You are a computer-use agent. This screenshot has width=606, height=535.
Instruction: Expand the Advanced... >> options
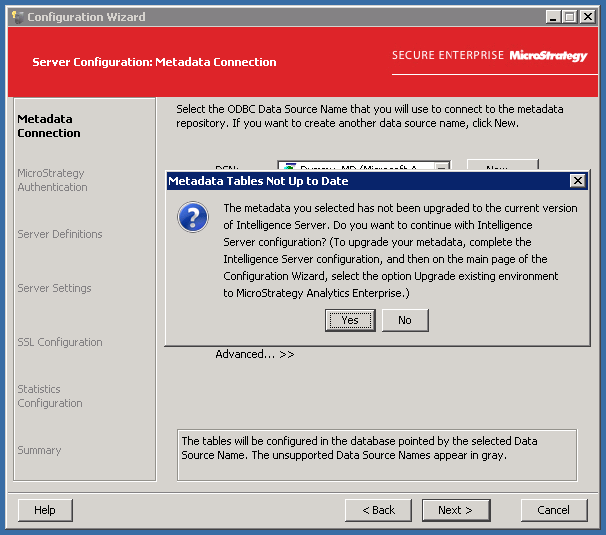tap(255, 354)
